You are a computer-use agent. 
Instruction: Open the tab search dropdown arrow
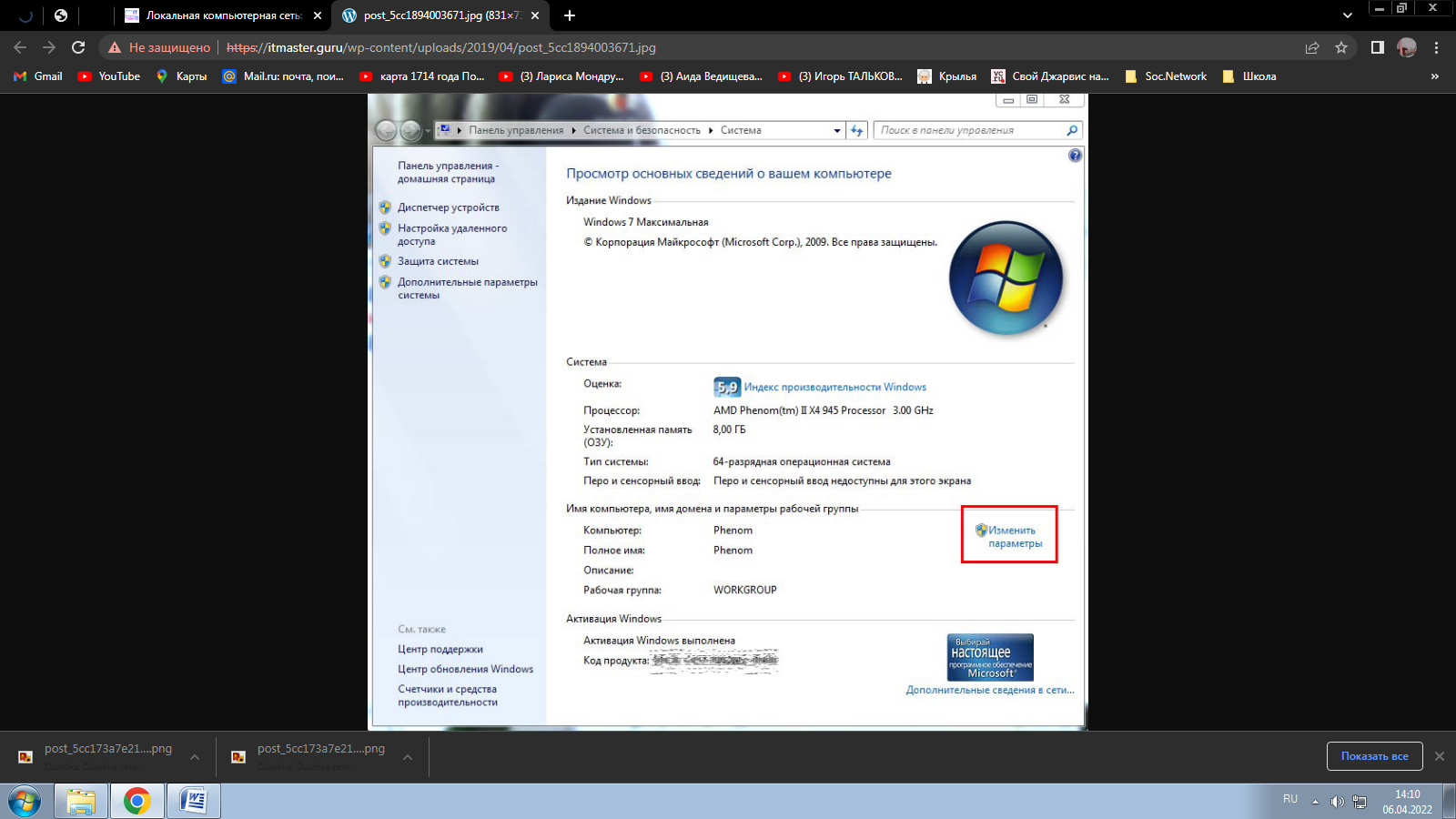click(x=1348, y=15)
